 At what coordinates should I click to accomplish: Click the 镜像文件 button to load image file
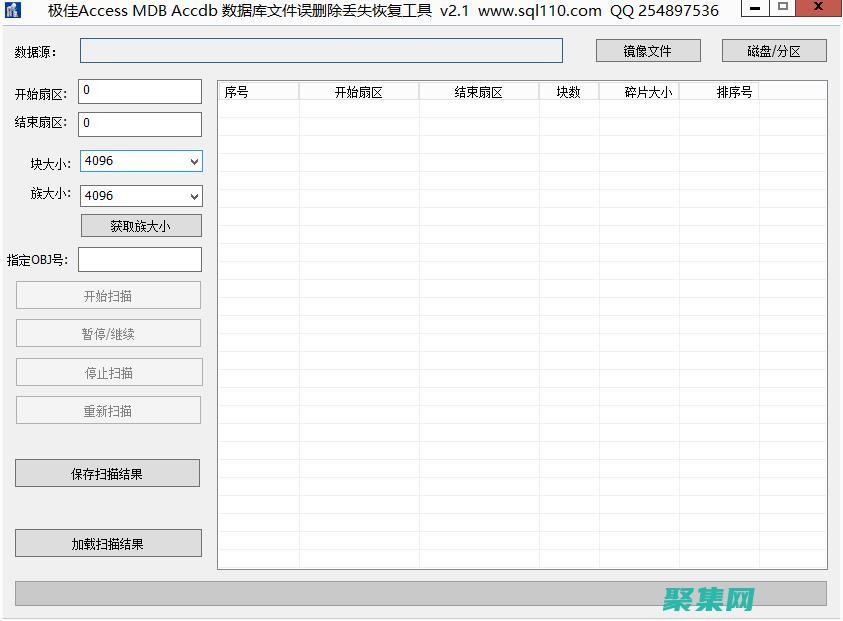tap(647, 50)
